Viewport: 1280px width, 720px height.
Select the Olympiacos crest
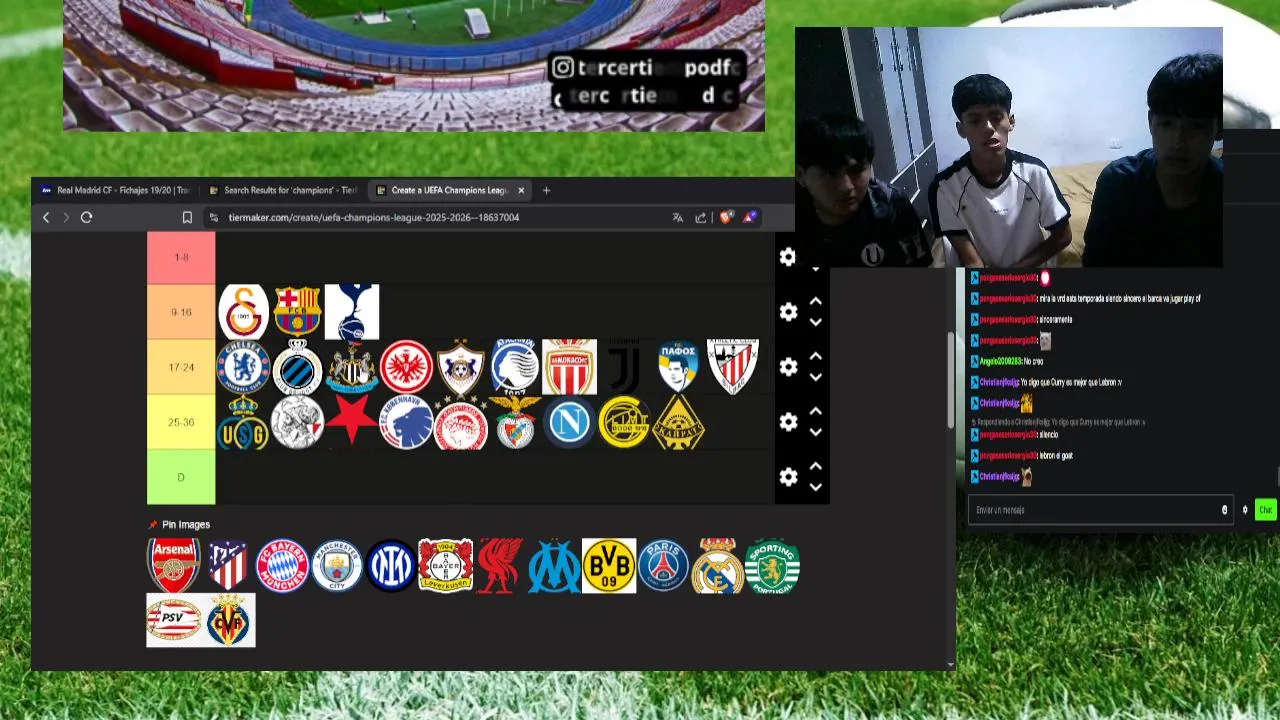click(460, 422)
